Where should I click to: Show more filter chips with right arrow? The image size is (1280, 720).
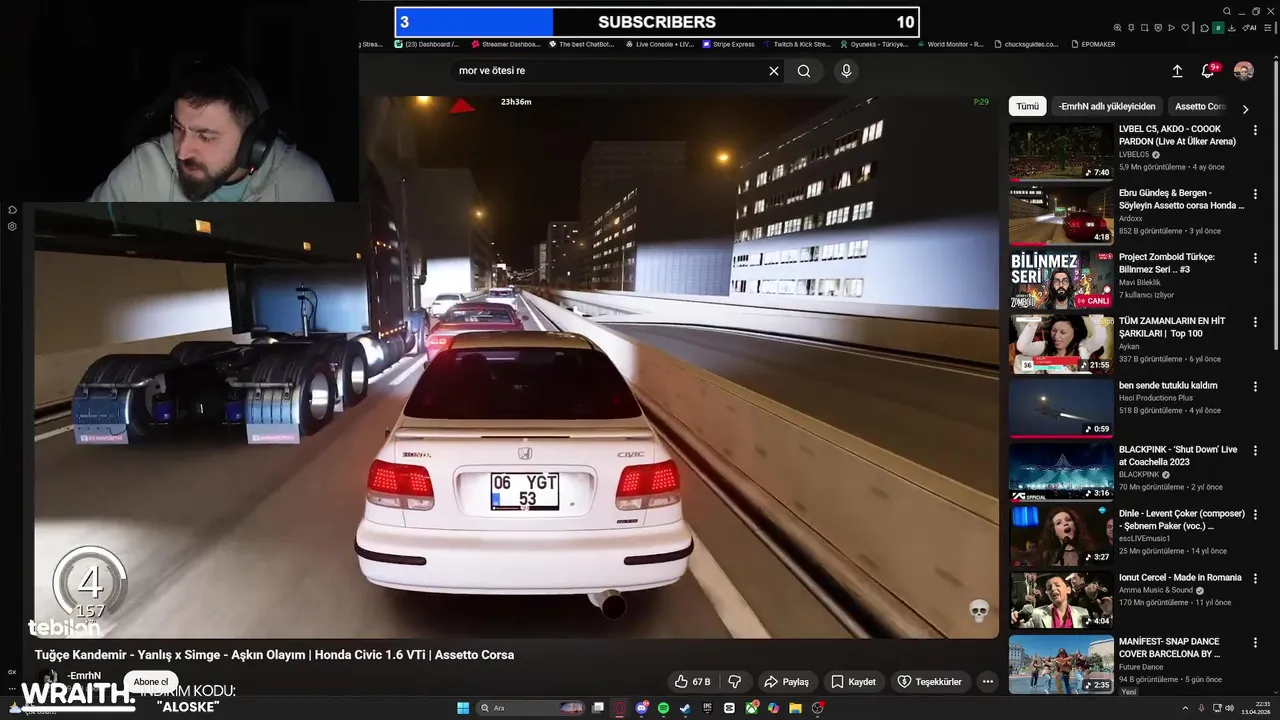coord(1245,108)
